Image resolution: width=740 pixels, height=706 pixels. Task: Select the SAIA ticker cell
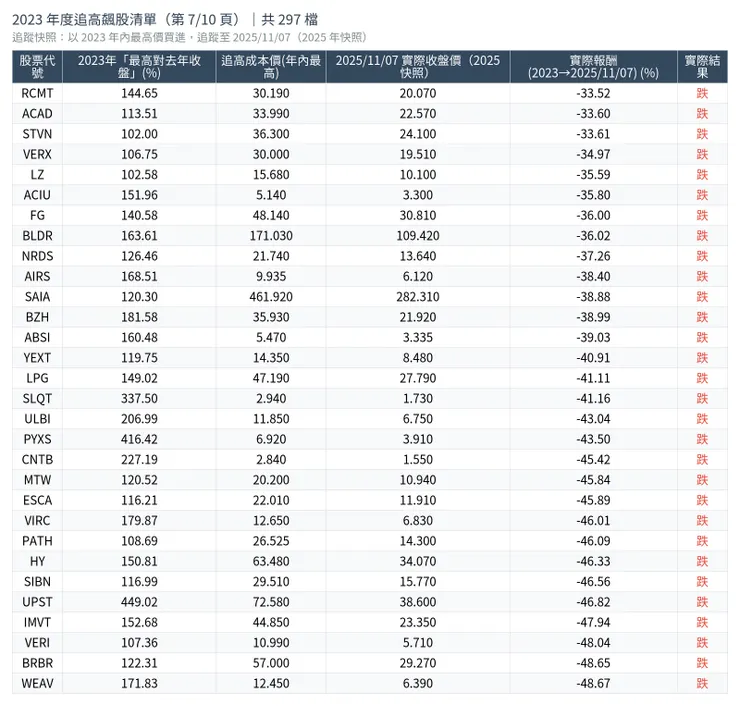tap(37, 297)
